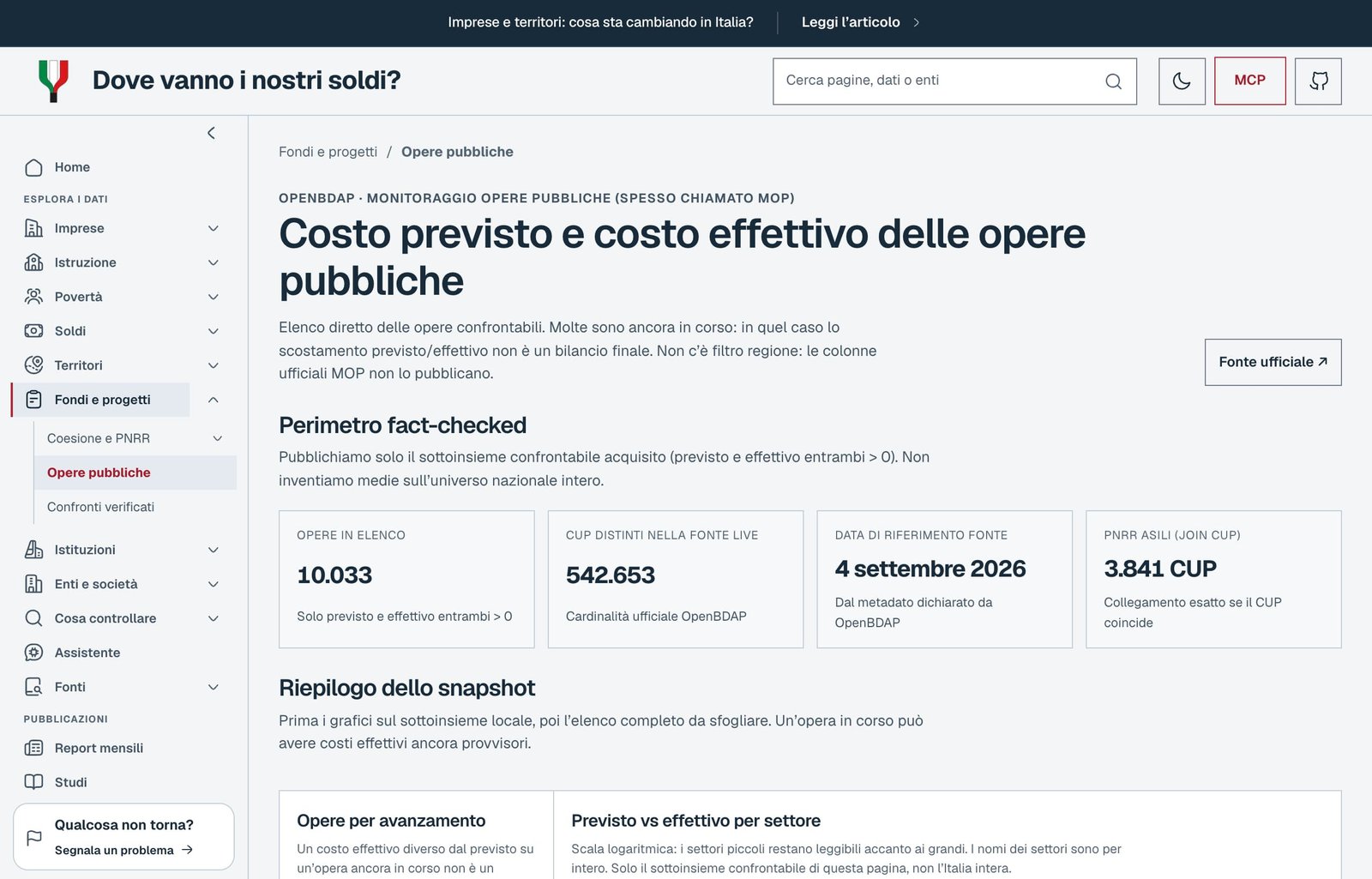The image size is (1372, 879).
Task: Expand the Istituzioni section chevron
Action: tap(214, 550)
